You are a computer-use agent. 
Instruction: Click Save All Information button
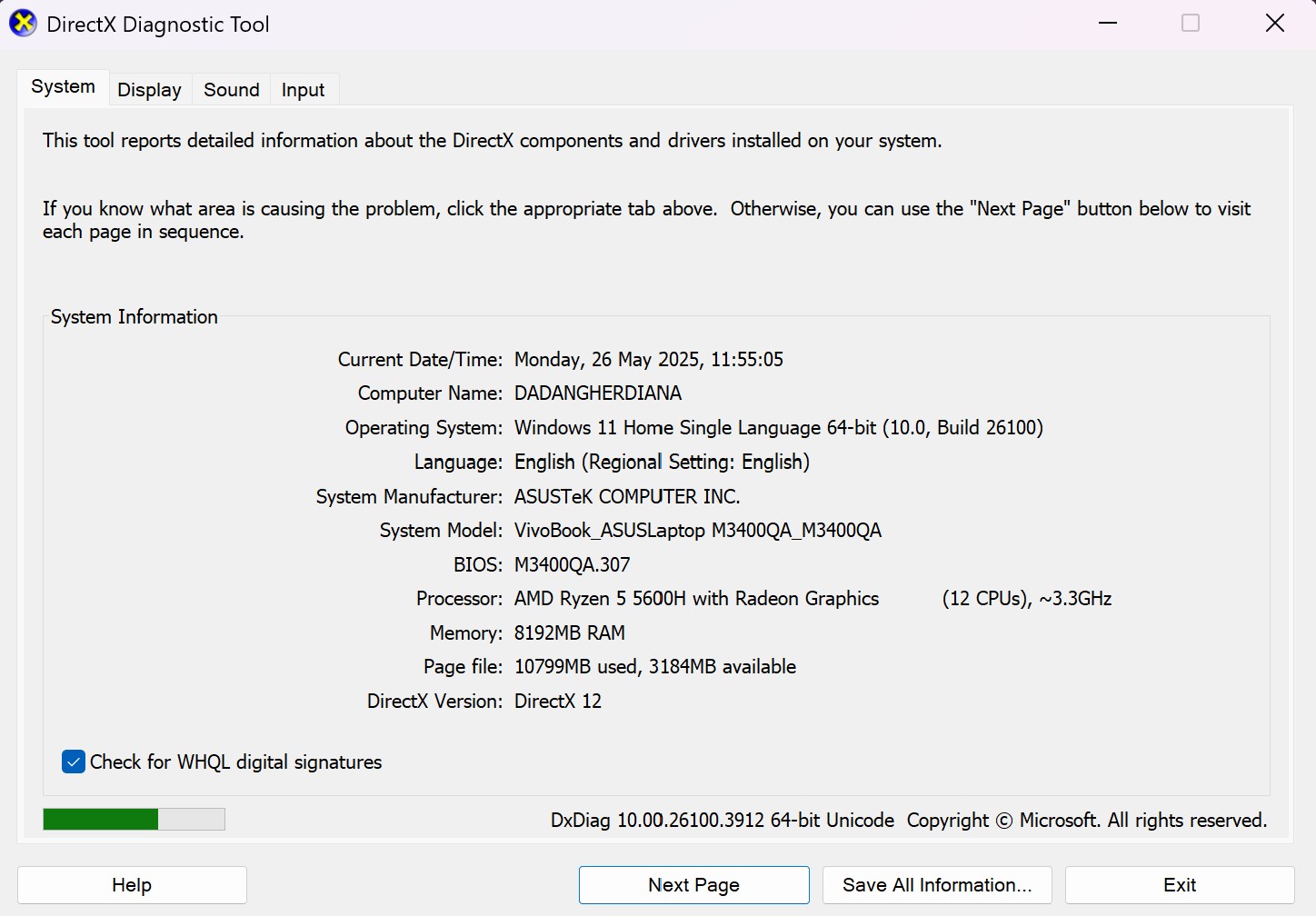[x=937, y=885]
